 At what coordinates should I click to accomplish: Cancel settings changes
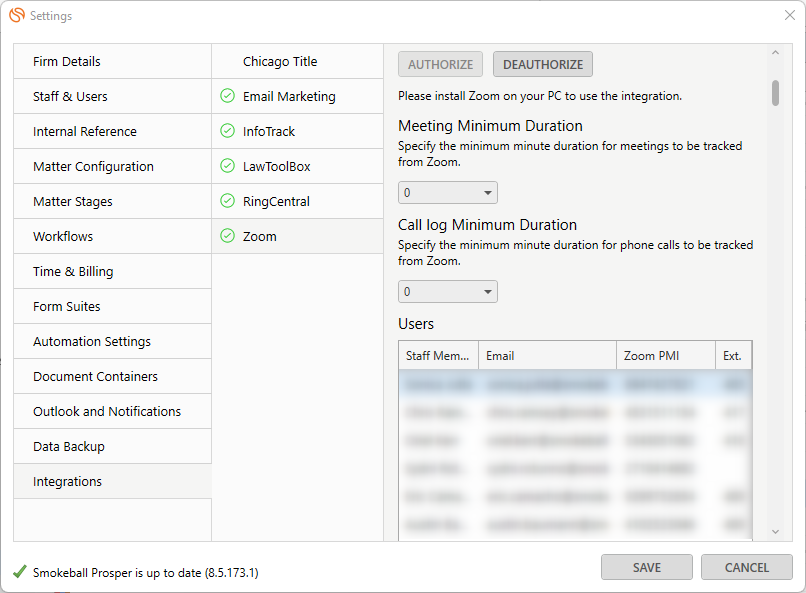[x=746, y=567]
